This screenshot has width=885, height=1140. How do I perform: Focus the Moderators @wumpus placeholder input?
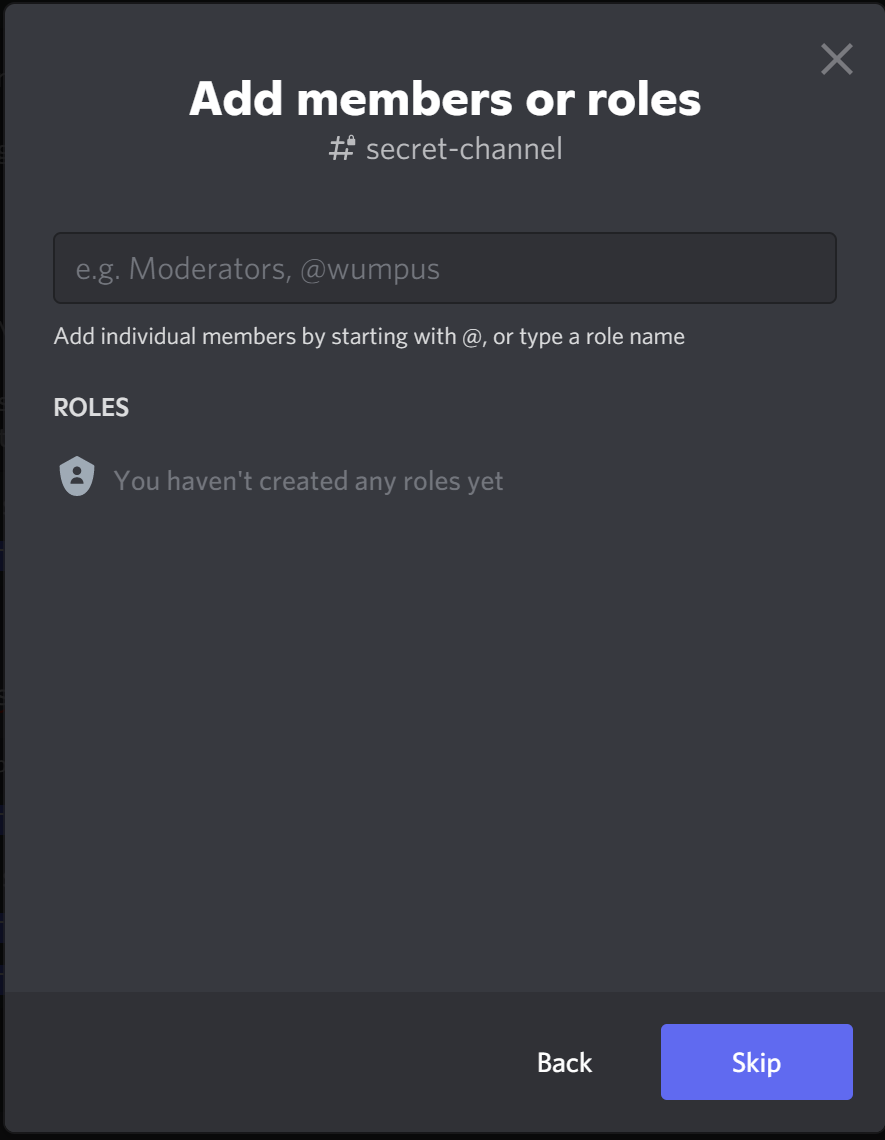444,268
